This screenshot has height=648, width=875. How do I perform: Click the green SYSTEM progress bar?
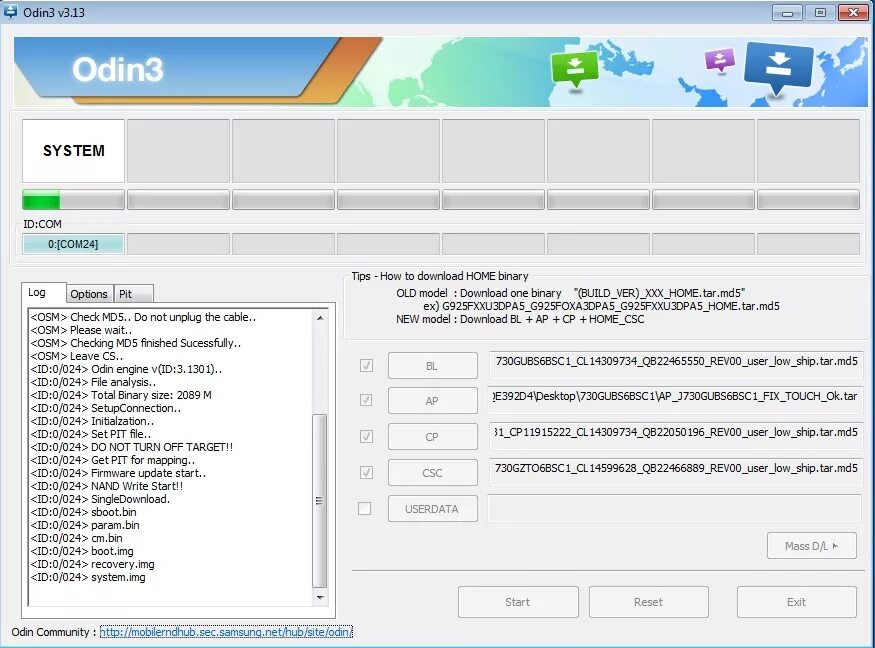[x=73, y=199]
